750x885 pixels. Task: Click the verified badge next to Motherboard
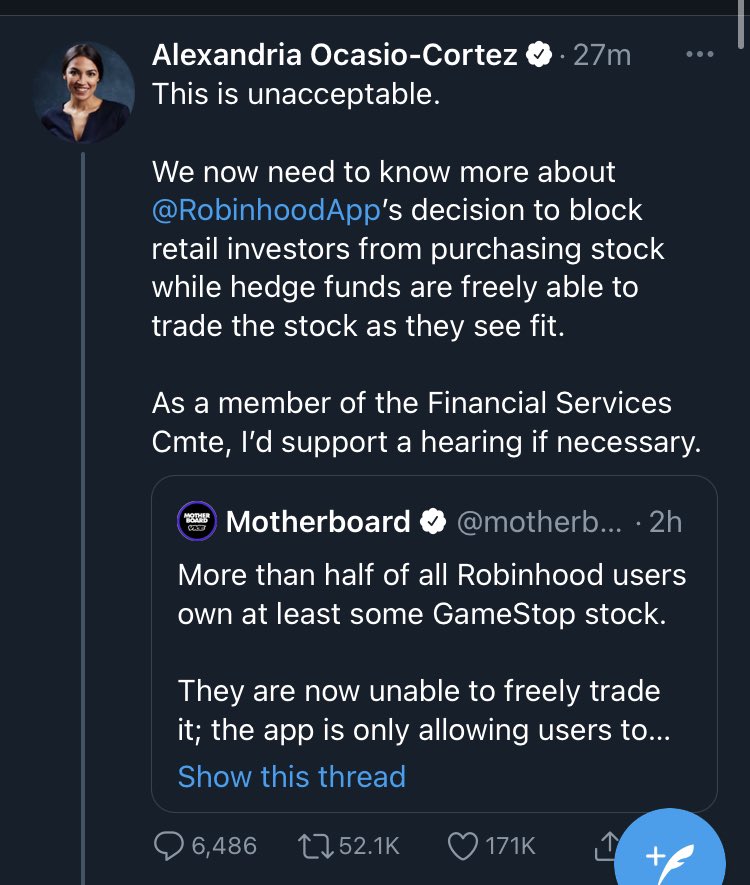432,521
